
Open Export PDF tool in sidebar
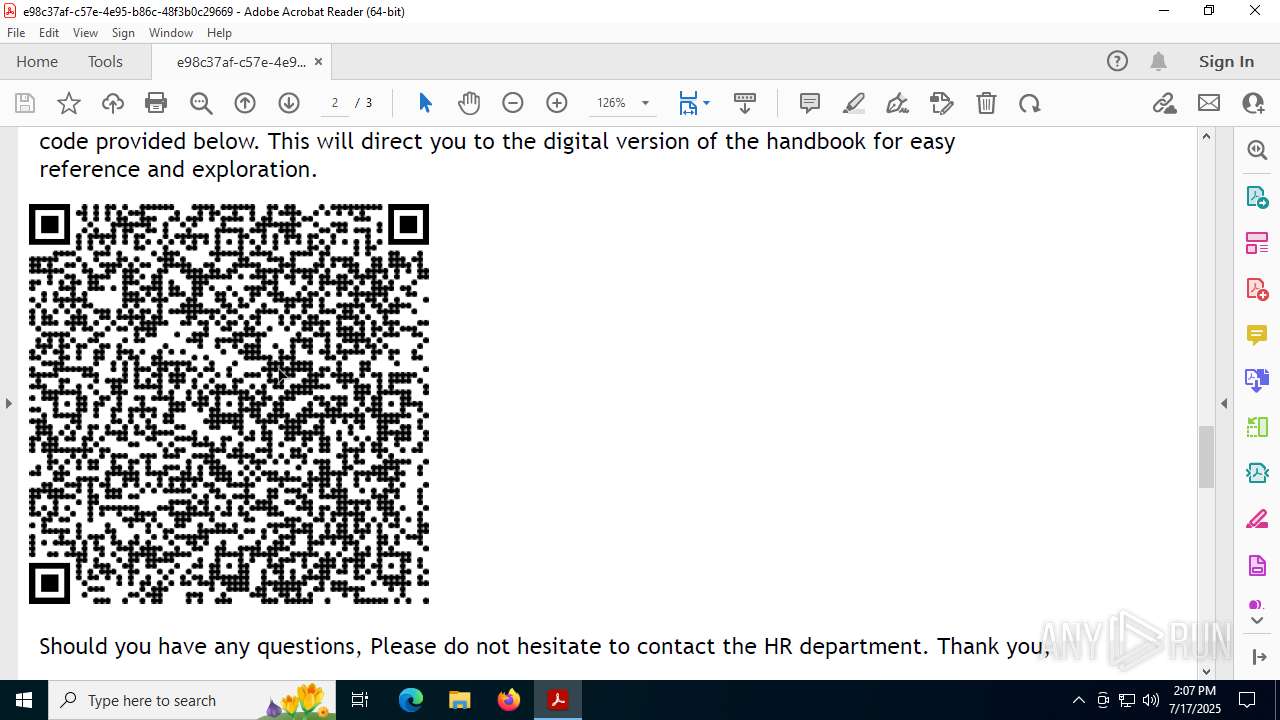[1257, 197]
